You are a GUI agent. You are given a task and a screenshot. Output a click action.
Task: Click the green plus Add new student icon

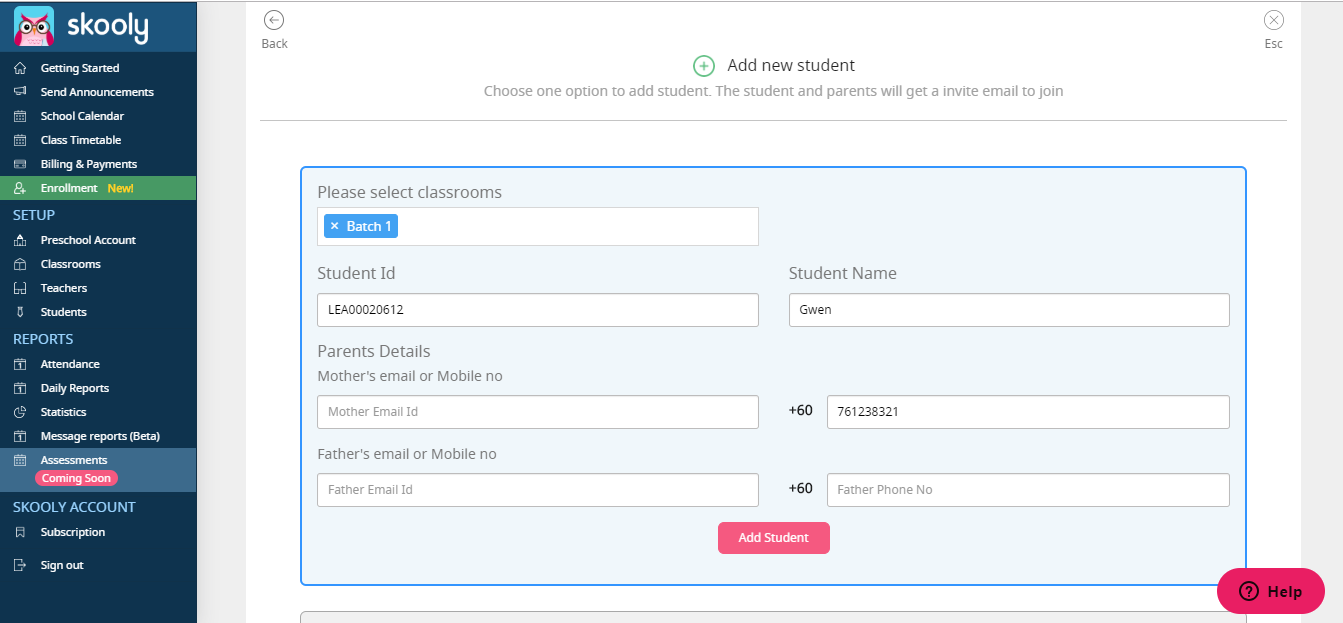[x=704, y=66]
